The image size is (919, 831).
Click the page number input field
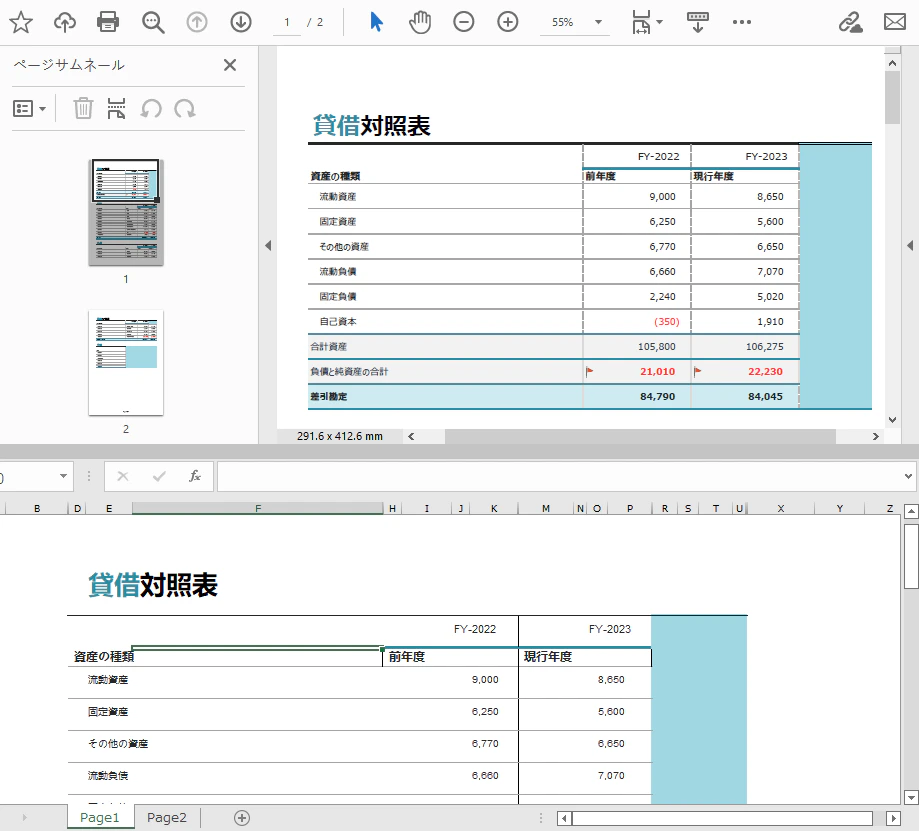(x=286, y=21)
